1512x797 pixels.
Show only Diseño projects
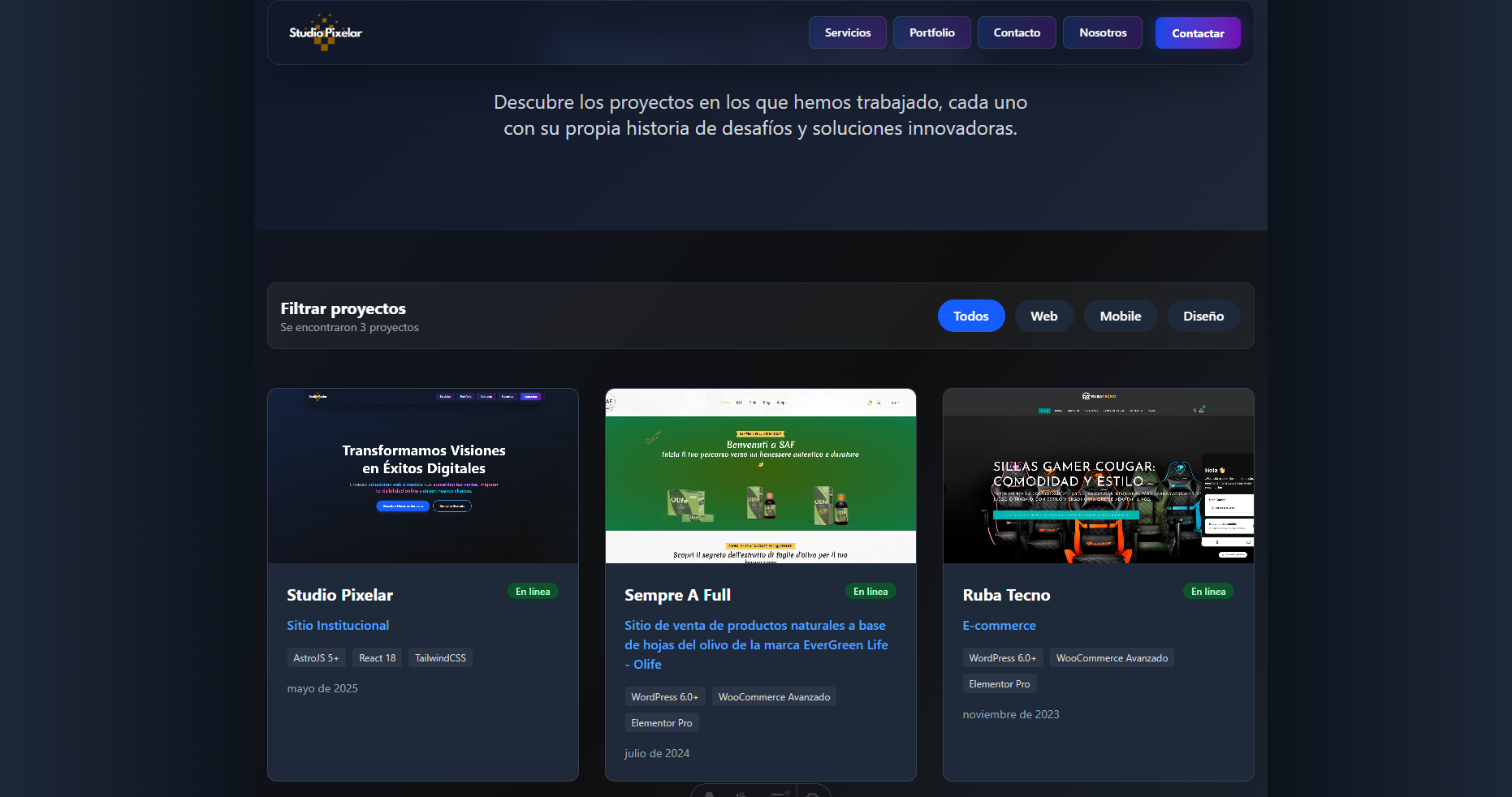click(x=1203, y=316)
